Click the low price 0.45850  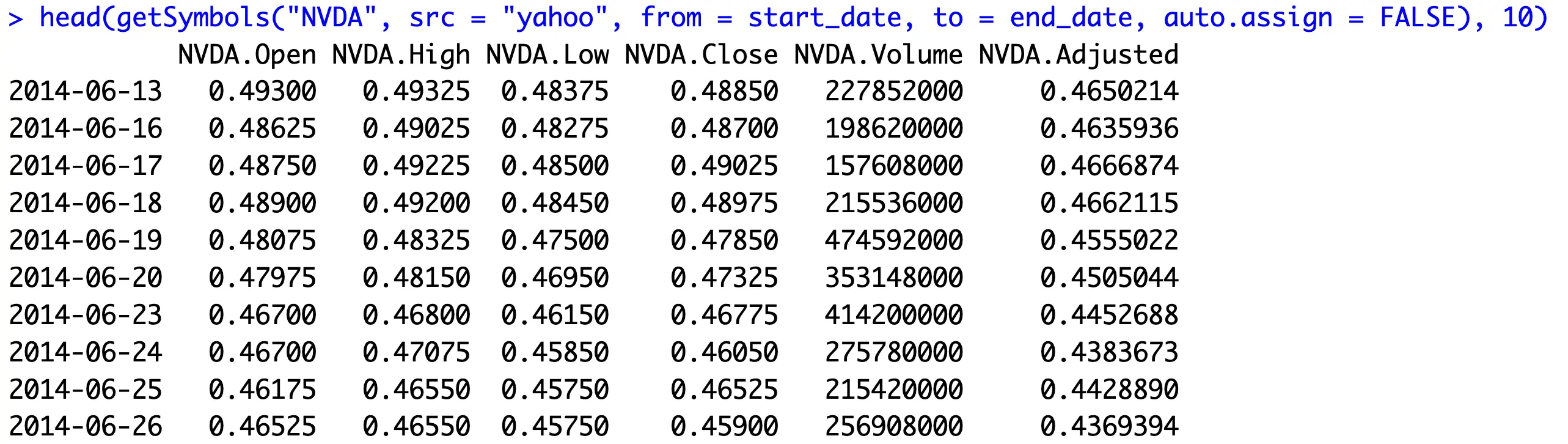555,352
